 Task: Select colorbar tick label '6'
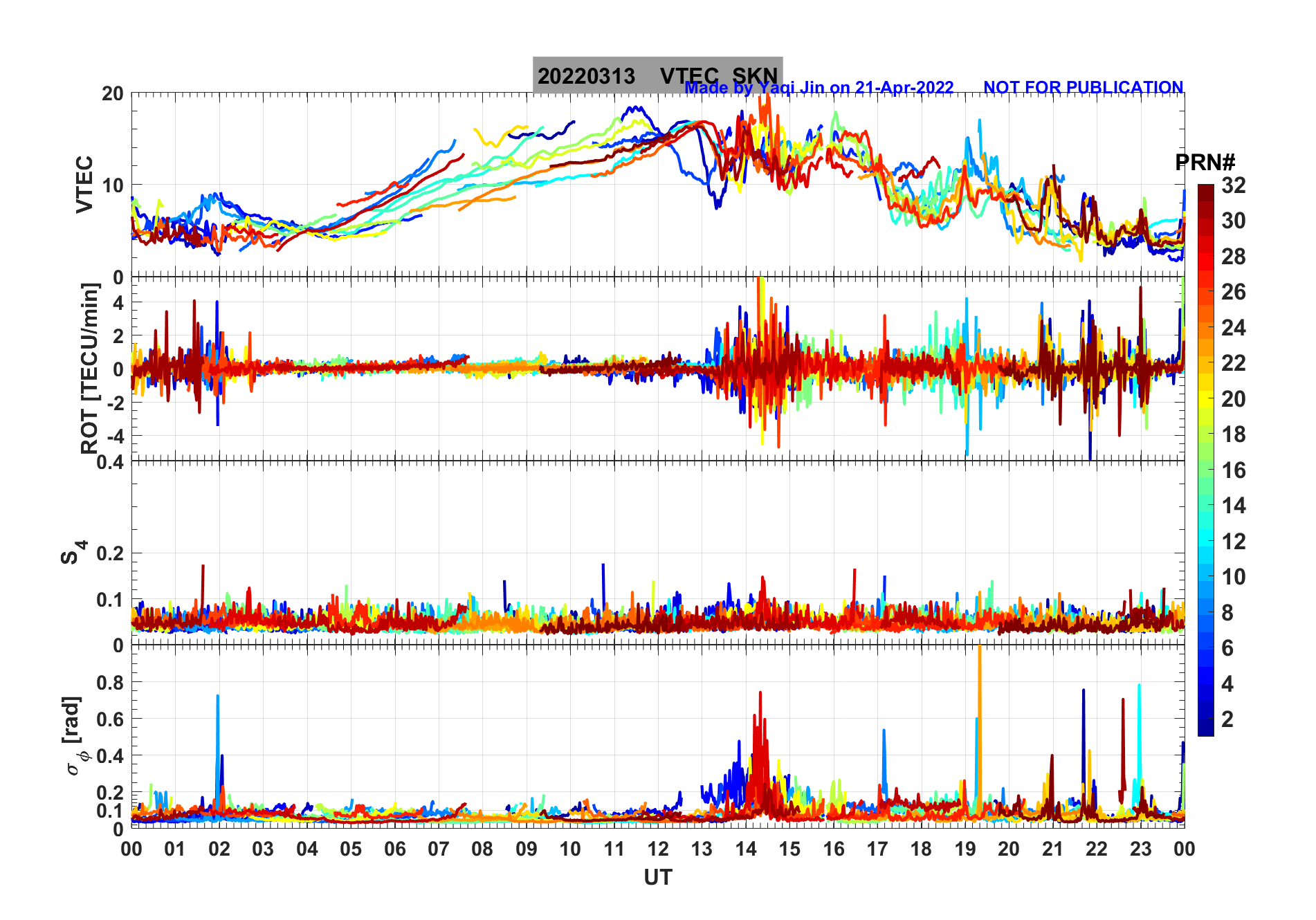tap(1227, 648)
